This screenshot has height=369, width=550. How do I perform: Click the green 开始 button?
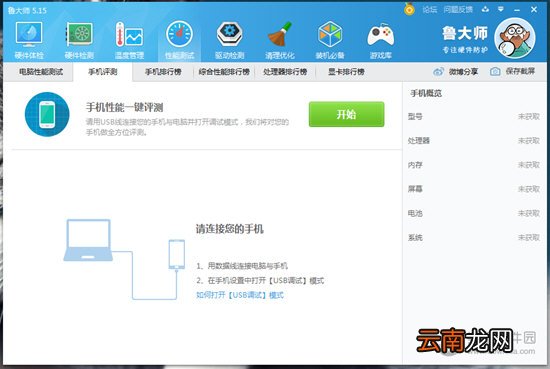click(x=346, y=114)
